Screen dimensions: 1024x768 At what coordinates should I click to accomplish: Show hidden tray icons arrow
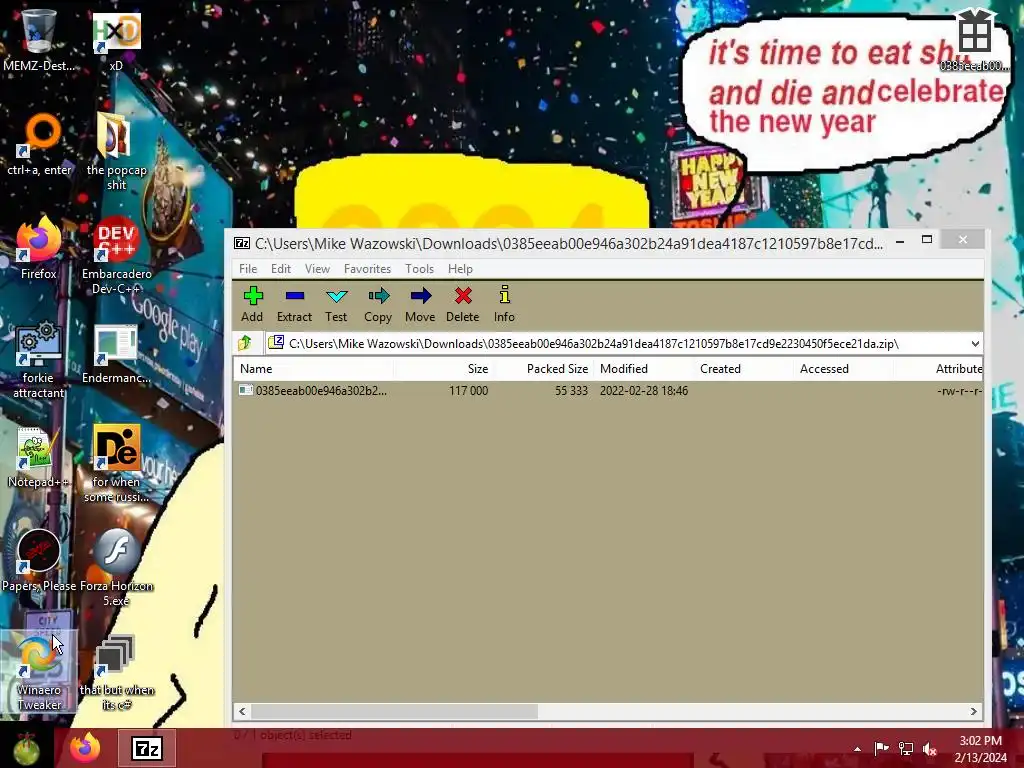(857, 749)
